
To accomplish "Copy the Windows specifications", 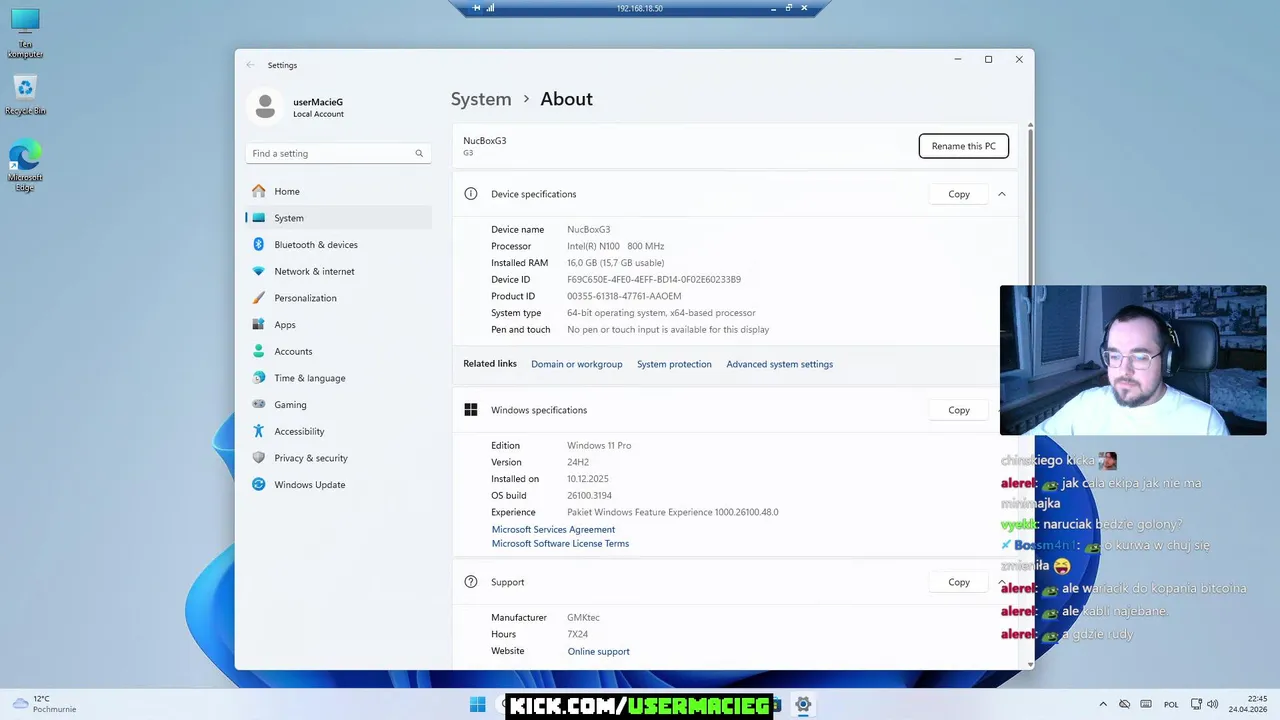I will pyautogui.click(x=959, y=410).
